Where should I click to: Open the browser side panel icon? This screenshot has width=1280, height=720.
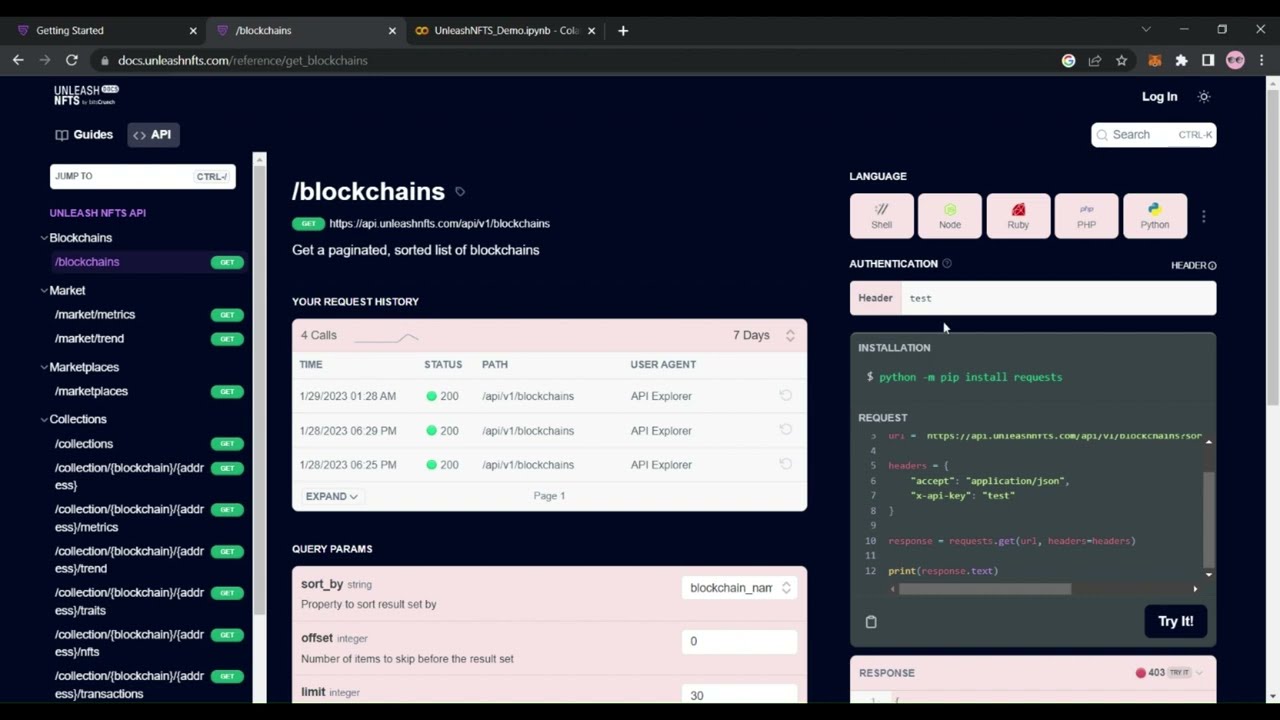[1208, 61]
